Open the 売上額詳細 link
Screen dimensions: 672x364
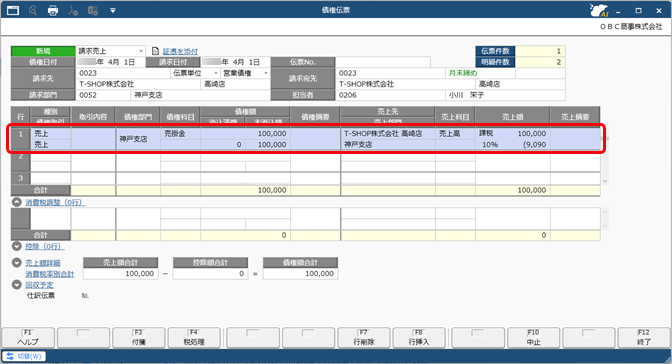(x=43, y=263)
